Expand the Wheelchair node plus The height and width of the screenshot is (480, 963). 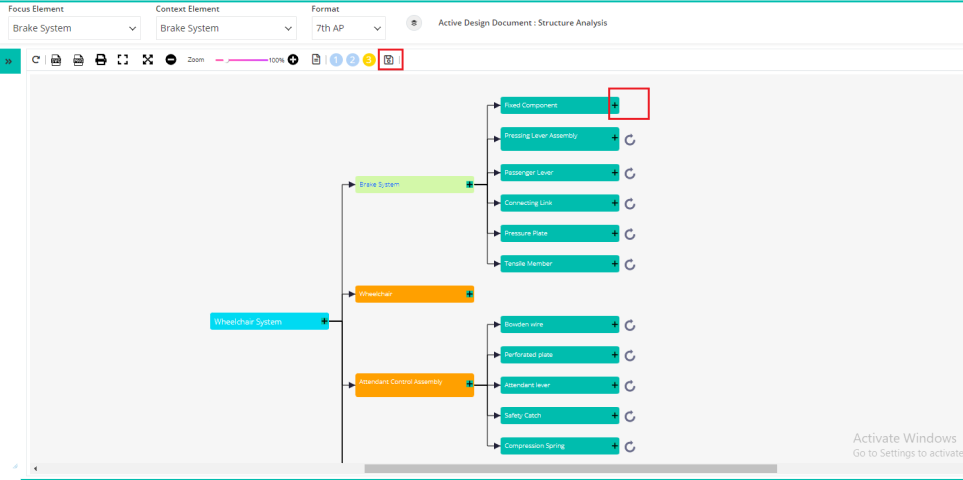pos(469,294)
